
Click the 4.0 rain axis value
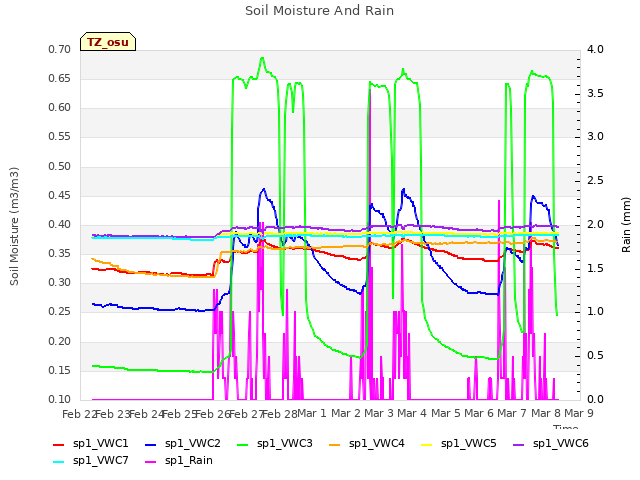pos(595,49)
